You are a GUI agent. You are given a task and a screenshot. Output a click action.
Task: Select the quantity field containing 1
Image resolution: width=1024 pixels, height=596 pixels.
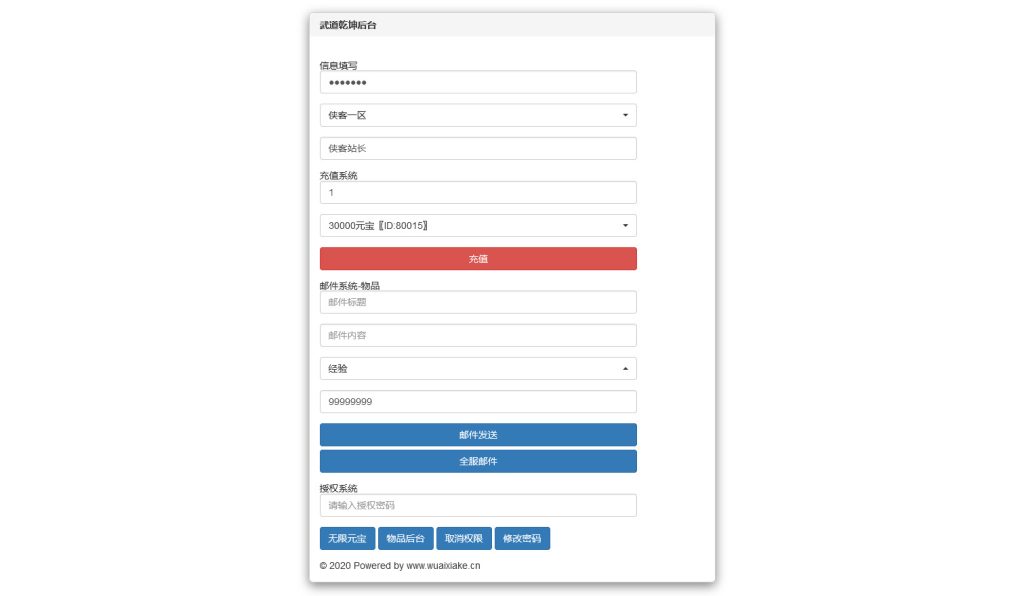(x=477, y=191)
